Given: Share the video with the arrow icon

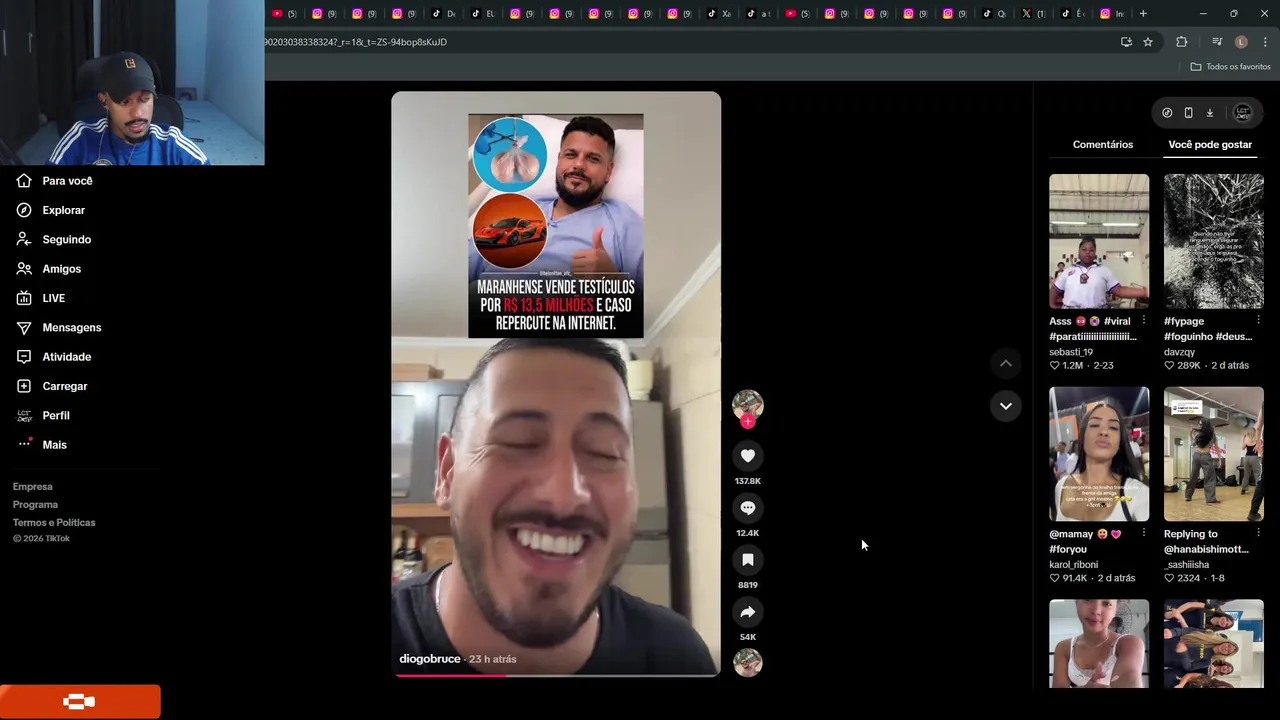Looking at the screenshot, I should click(x=747, y=612).
